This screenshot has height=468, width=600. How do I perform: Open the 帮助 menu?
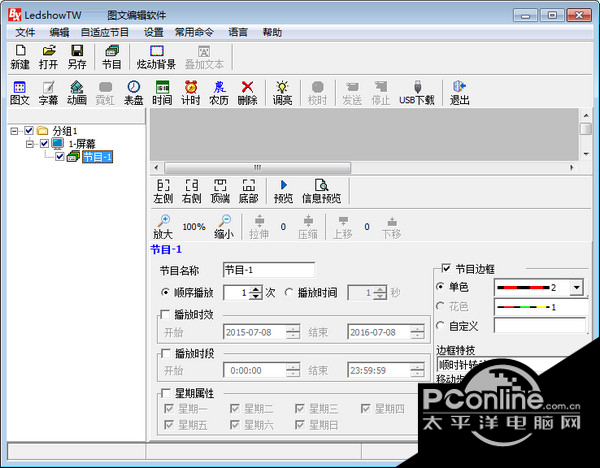pos(272,32)
